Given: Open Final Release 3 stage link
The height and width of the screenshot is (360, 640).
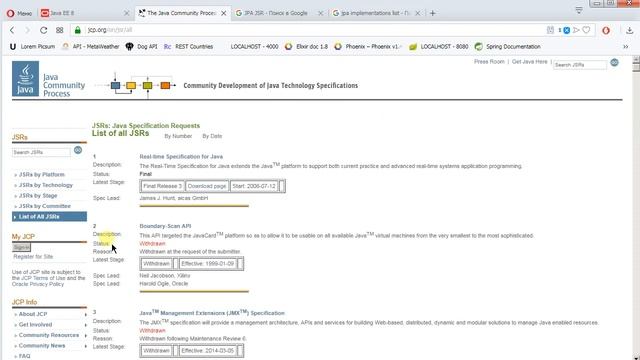Looking at the screenshot, I should pos(162,186).
